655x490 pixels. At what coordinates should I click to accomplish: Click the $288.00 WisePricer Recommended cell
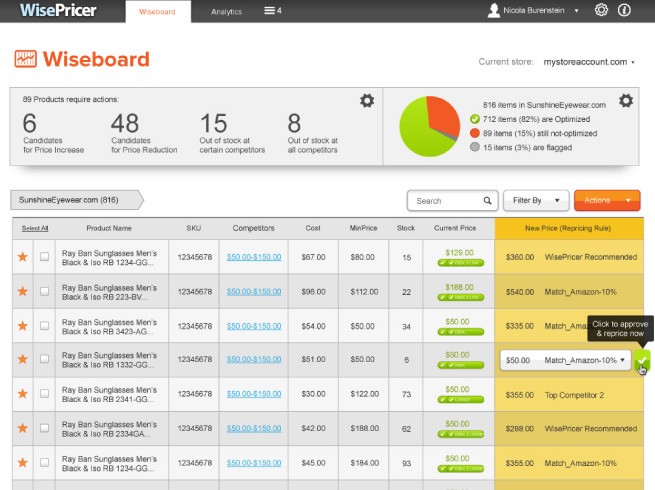(x=571, y=429)
